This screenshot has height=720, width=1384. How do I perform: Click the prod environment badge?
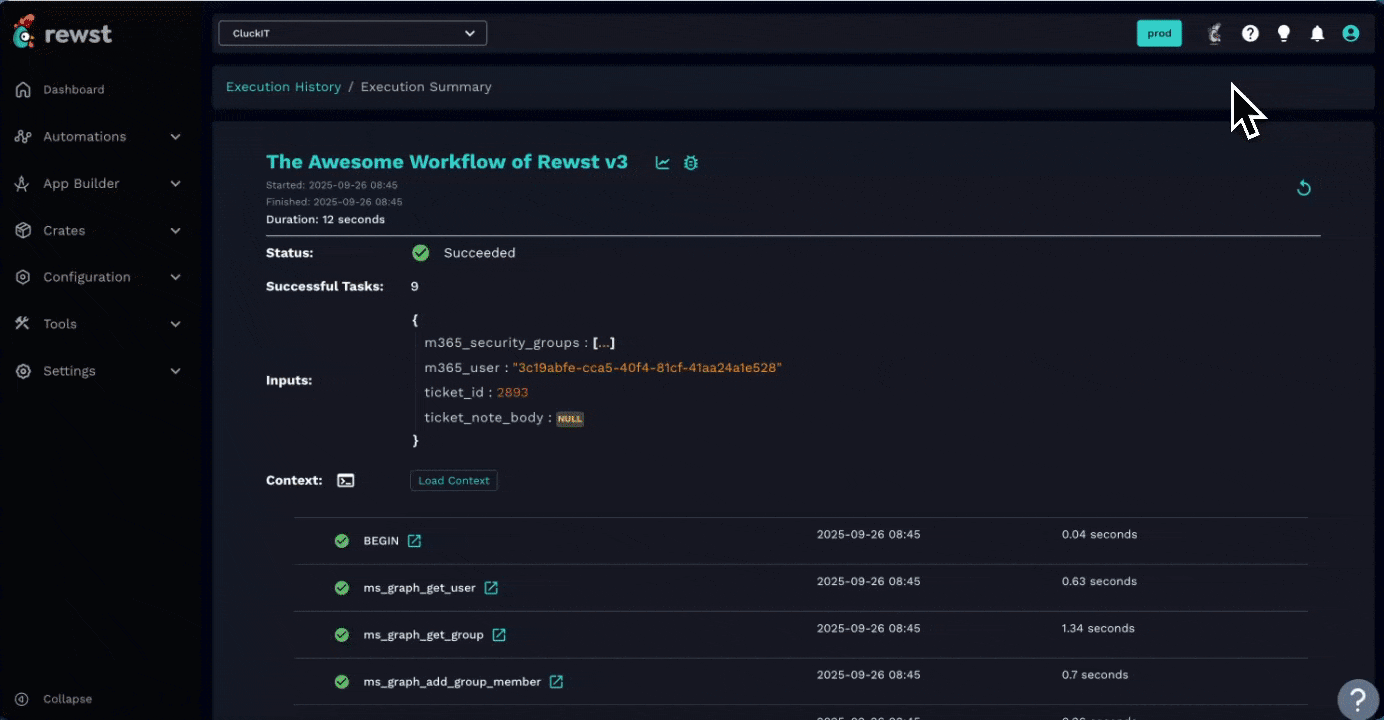[x=1159, y=33]
